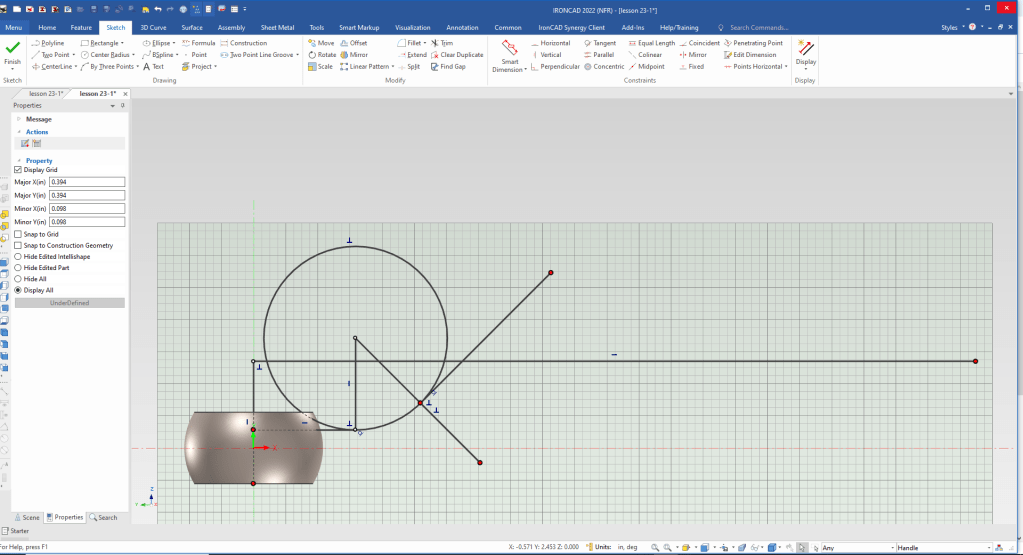1023x555 pixels.
Task: Click the UnderDefined status button
Action: tap(69, 302)
